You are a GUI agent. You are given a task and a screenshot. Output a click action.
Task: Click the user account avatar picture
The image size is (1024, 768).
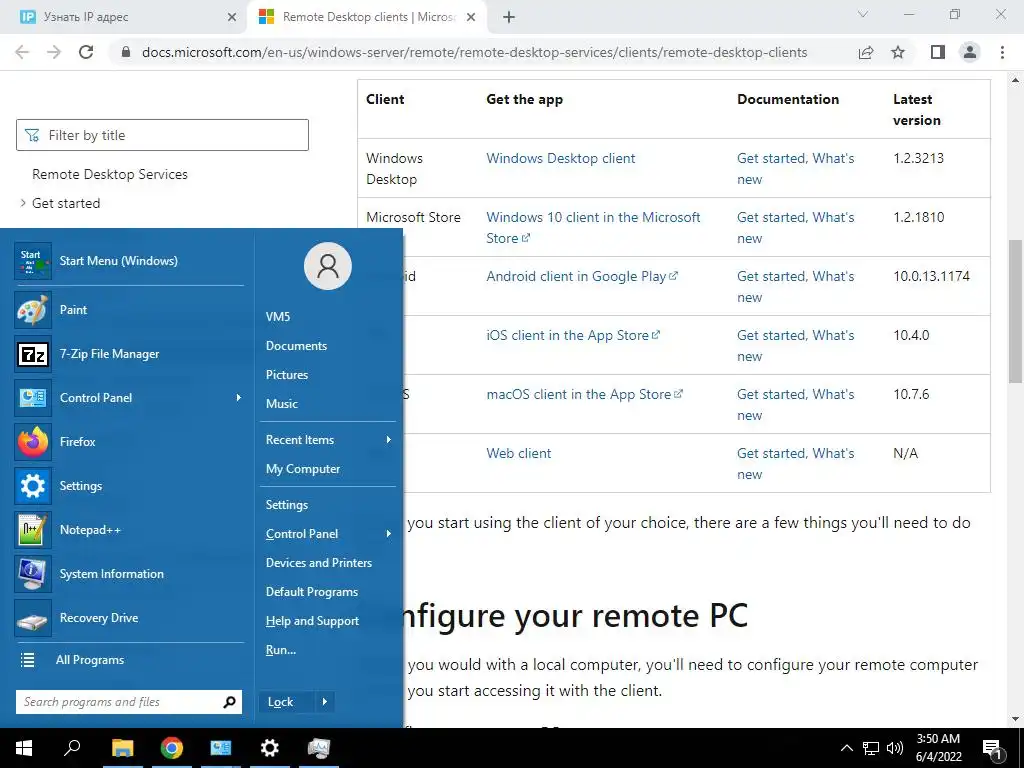pyautogui.click(x=328, y=266)
